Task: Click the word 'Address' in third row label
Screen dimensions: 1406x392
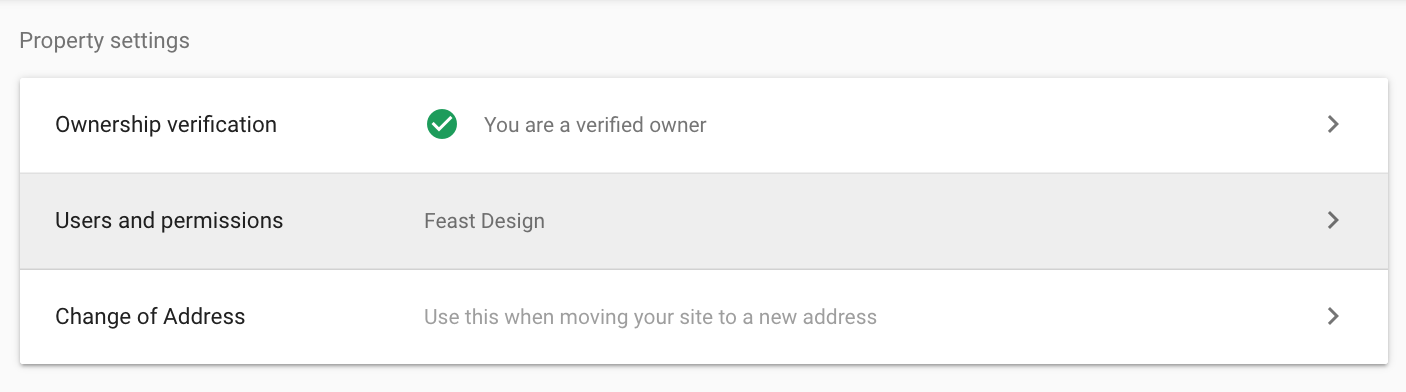Action: pos(204,317)
